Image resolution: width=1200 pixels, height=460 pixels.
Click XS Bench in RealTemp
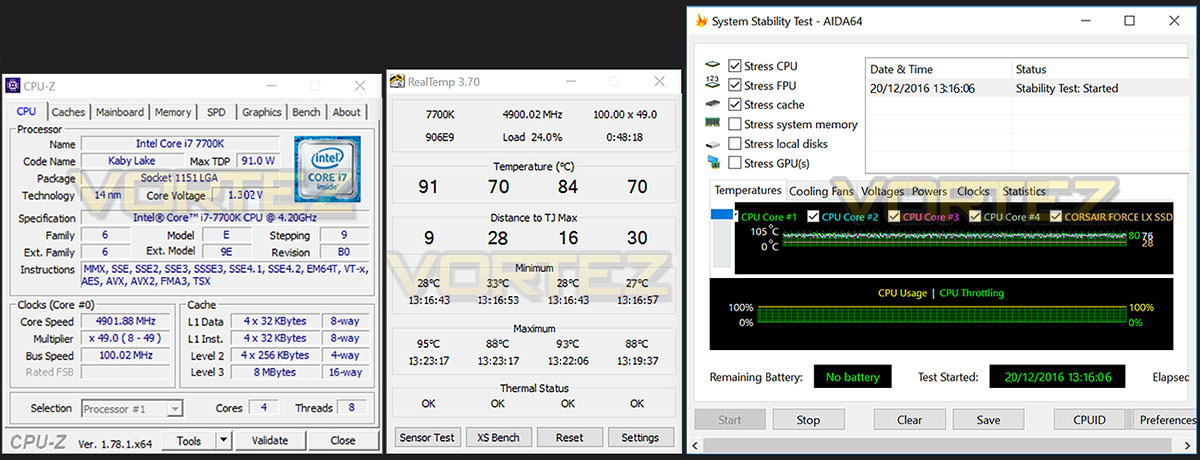(x=498, y=437)
